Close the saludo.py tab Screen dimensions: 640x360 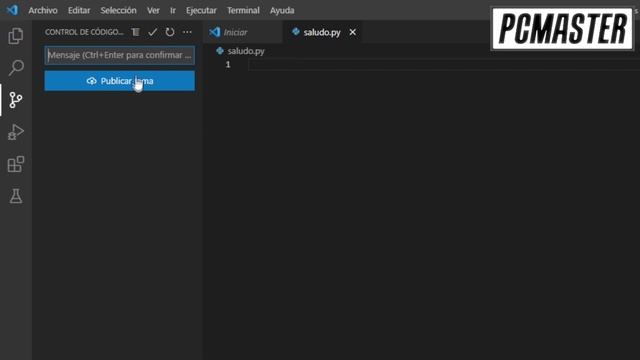353,32
